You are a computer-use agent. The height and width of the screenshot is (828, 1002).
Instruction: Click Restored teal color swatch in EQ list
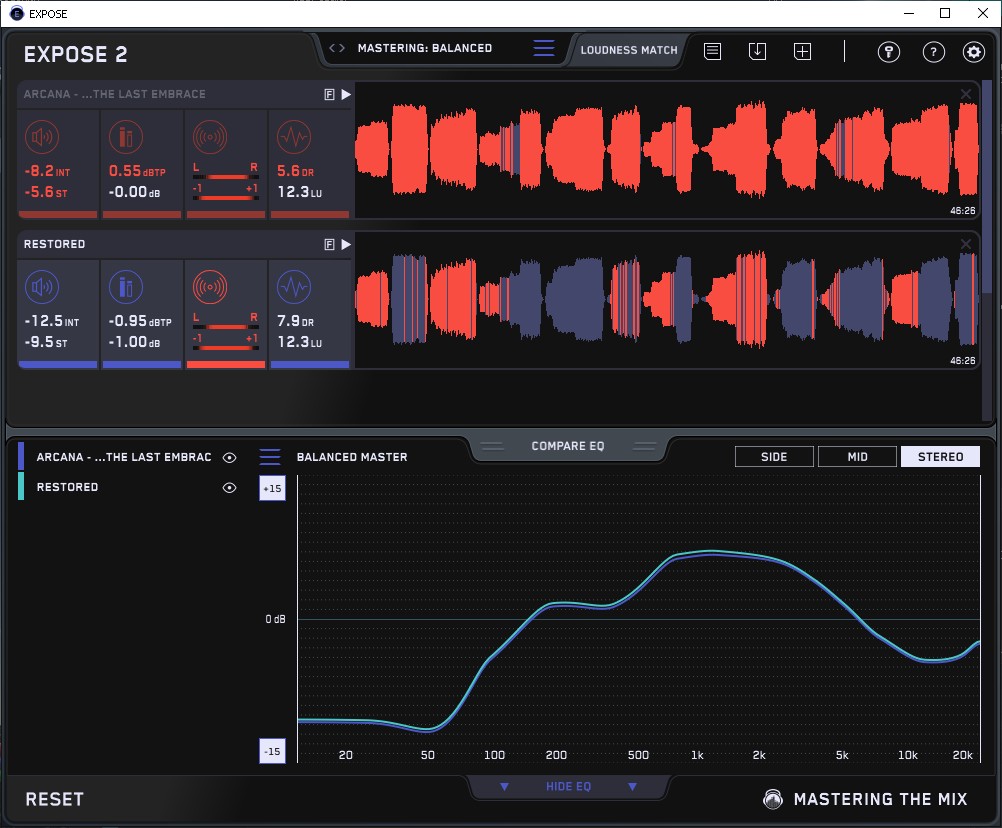click(21, 486)
